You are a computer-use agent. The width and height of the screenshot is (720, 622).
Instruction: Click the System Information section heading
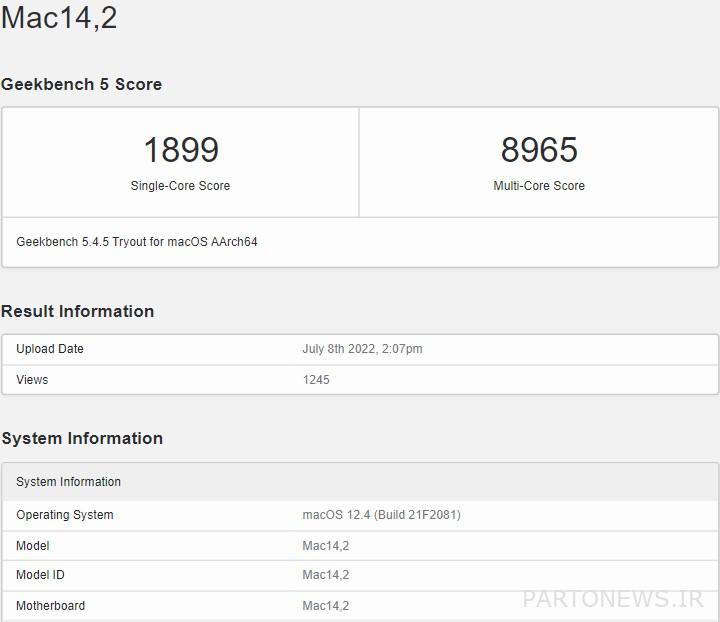(x=82, y=438)
